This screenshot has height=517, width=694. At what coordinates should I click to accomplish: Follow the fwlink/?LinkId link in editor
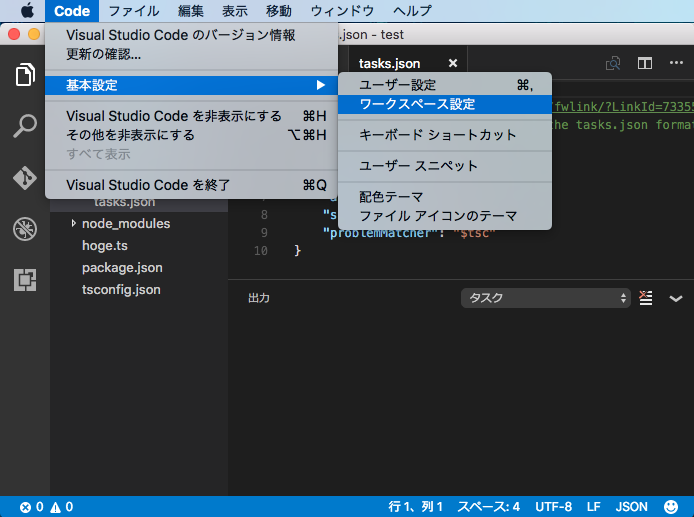point(624,106)
